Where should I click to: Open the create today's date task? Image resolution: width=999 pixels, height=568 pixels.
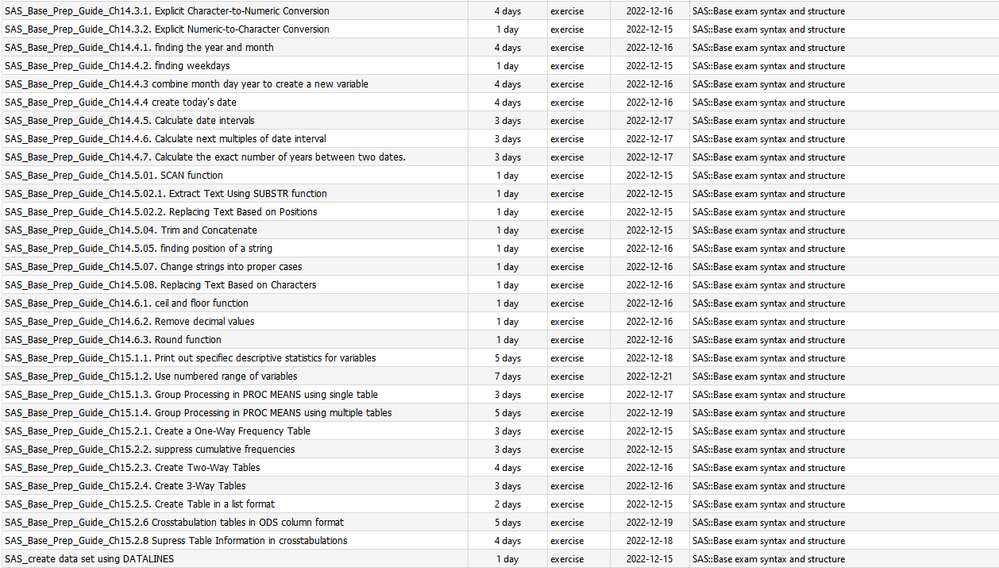120,102
